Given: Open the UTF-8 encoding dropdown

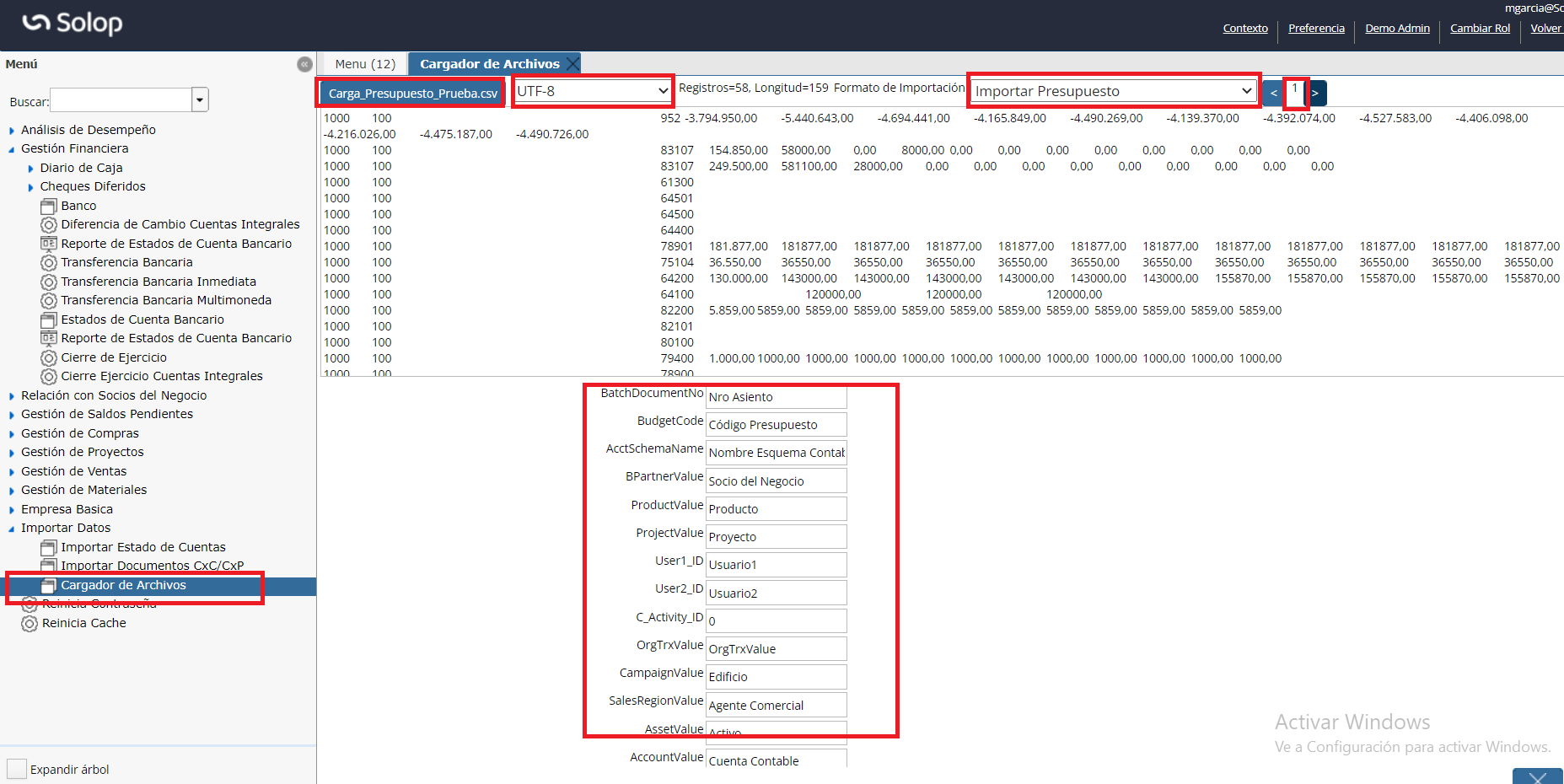Looking at the screenshot, I should 593,91.
